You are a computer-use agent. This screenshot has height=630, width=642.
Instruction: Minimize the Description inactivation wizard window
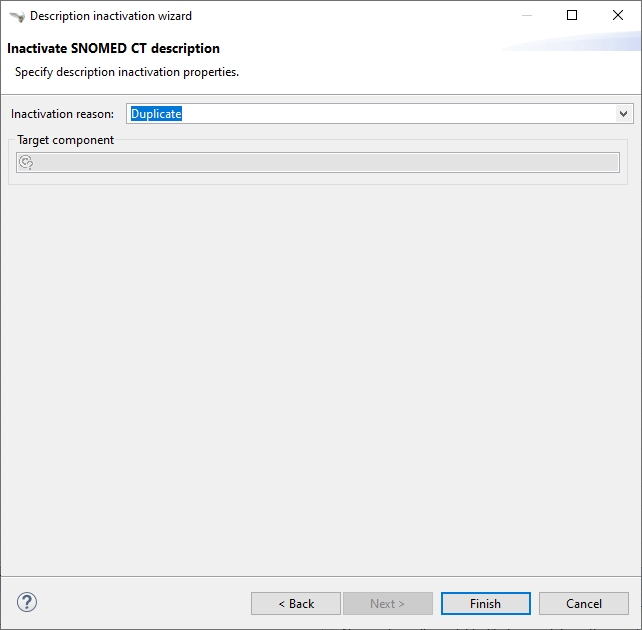click(x=526, y=16)
